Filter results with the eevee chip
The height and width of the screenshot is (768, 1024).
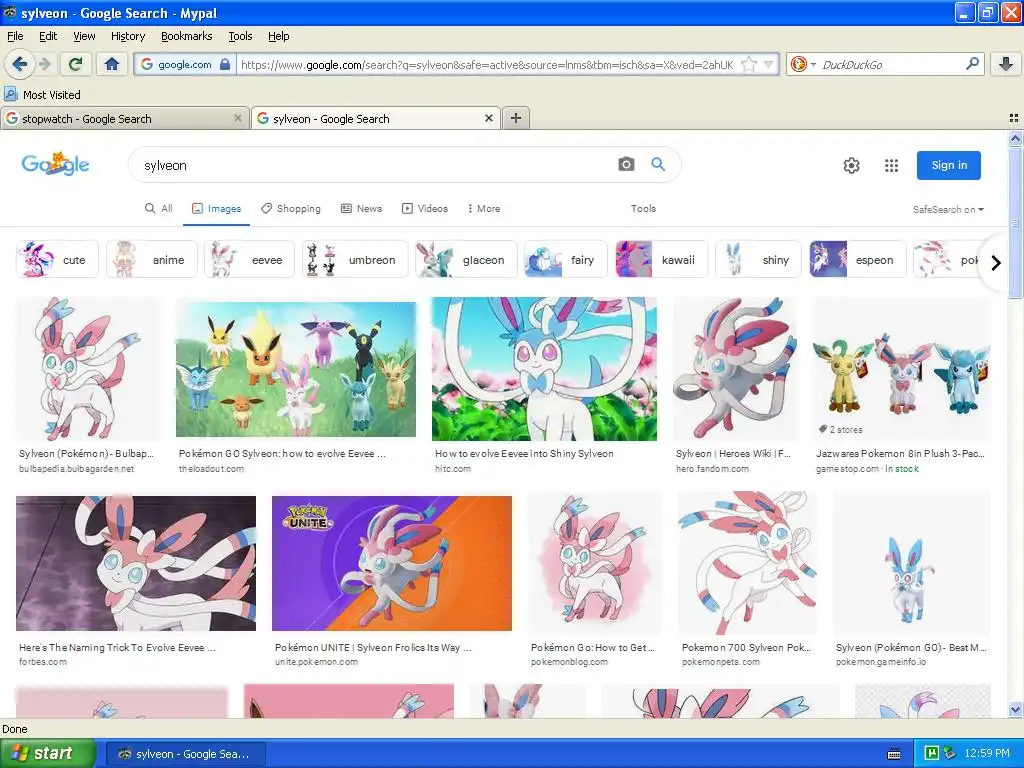[249, 259]
